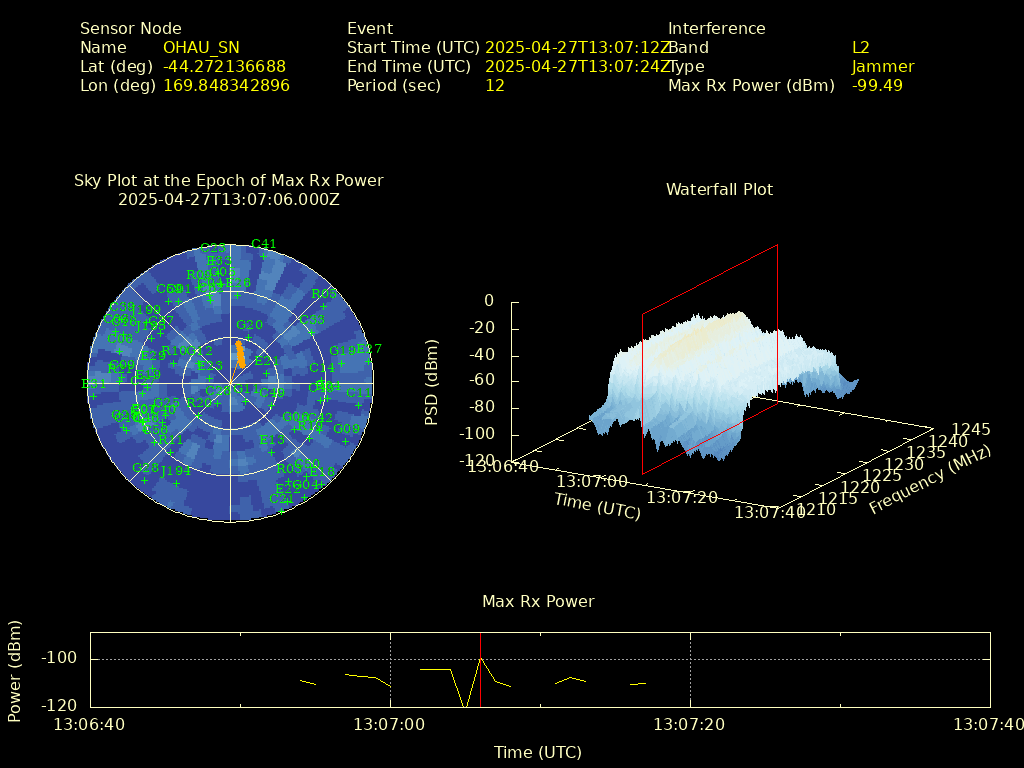Click the sensor name value OHAU_SN
The image size is (1024, 768).
click(x=201, y=48)
